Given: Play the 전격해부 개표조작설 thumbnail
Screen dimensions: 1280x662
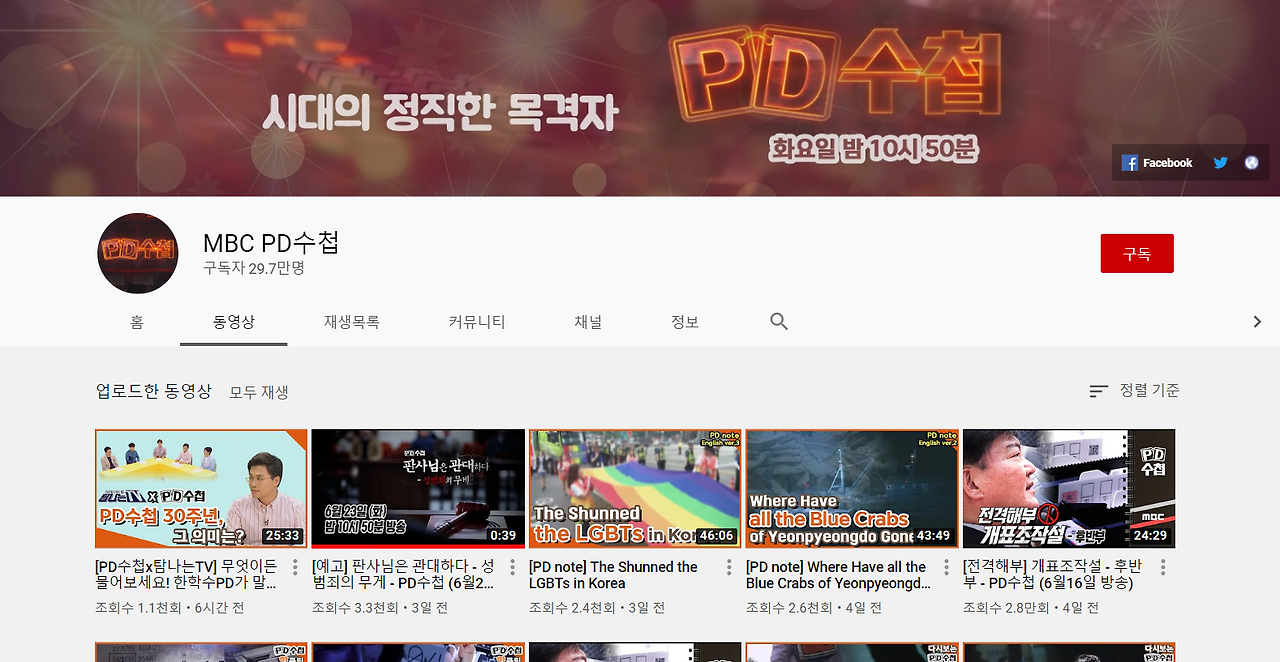Looking at the screenshot, I should coord(1069,489).
